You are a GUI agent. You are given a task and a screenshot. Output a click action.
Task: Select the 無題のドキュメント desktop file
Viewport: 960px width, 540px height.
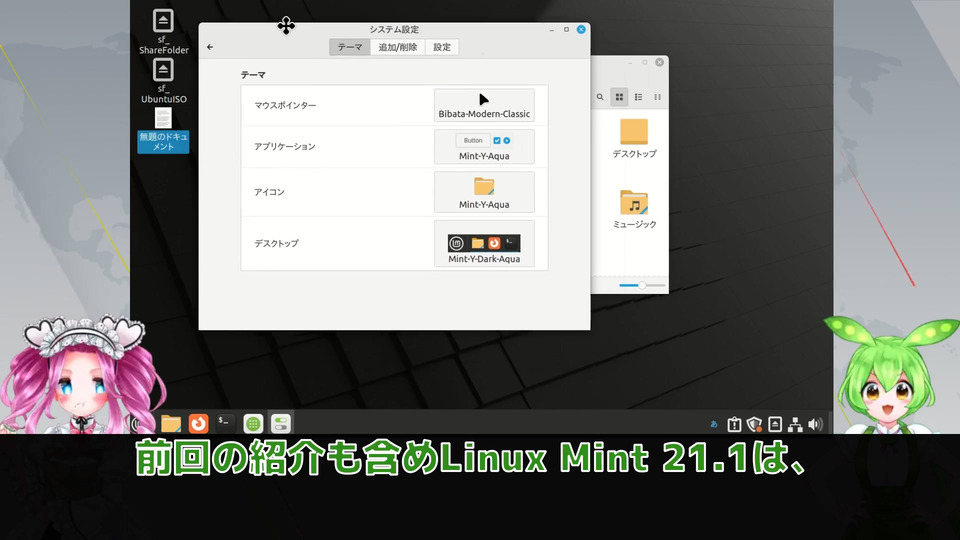(163, 130)
